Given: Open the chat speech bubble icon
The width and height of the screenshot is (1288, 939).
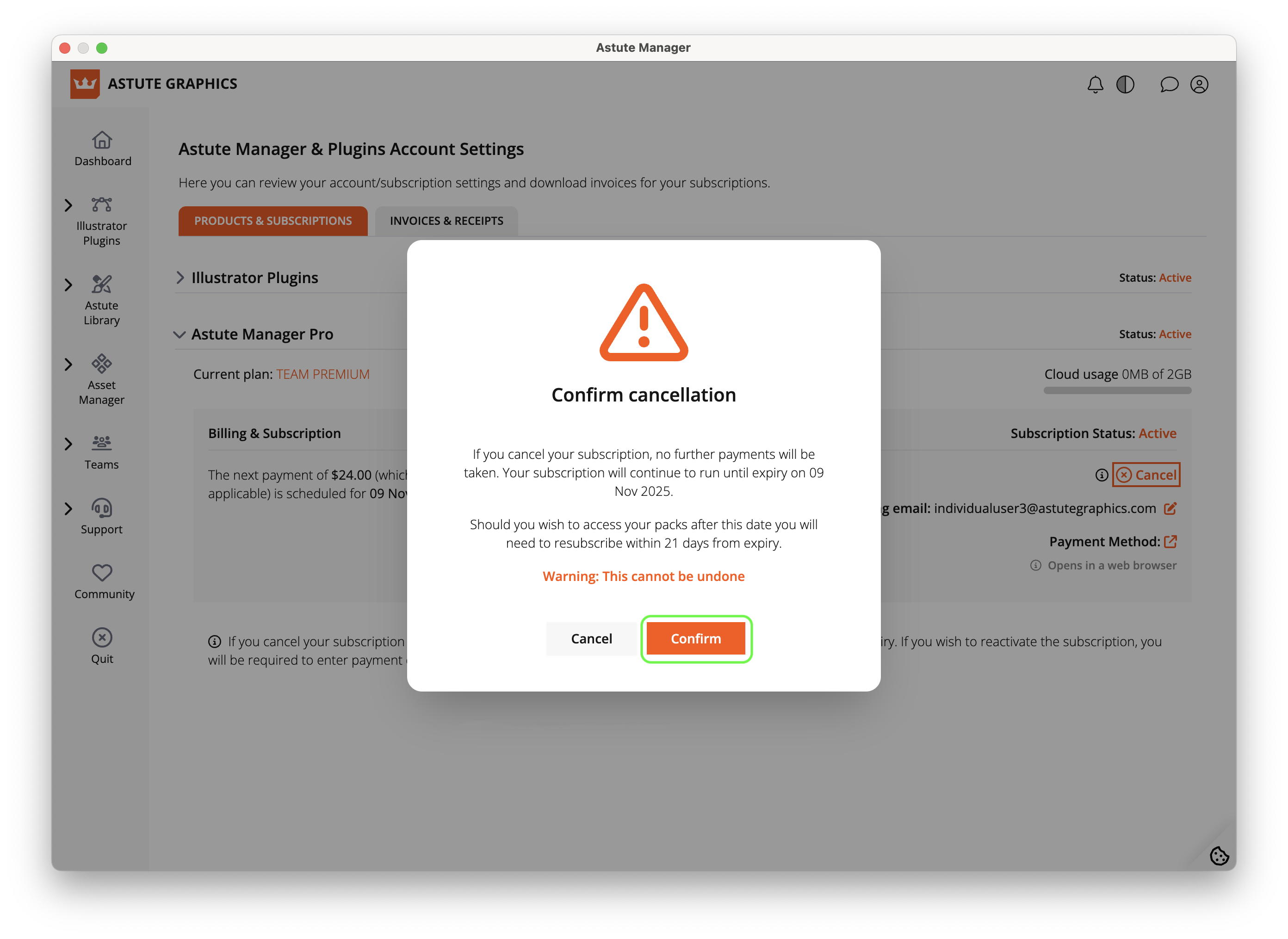Looking at the screenshot, I should 1169,84.
